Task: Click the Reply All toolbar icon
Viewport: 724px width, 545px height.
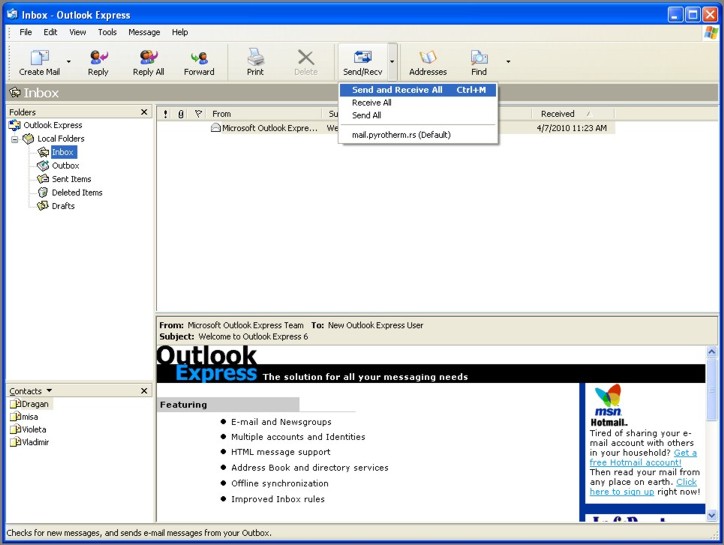Action: click(149, 57)
